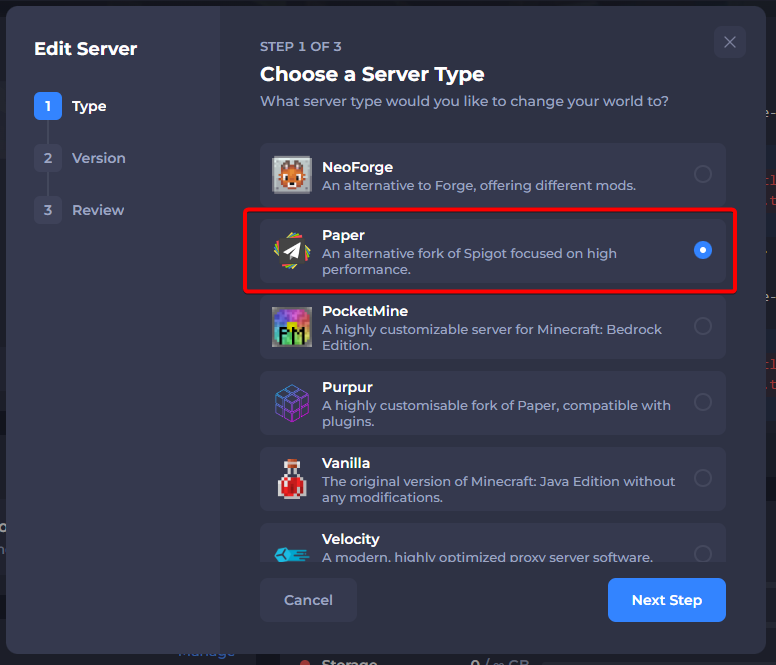This screenshot has width=776, height=665.
Task: Click the 'Edit Server' sidebar title
Action: (86, 49)
